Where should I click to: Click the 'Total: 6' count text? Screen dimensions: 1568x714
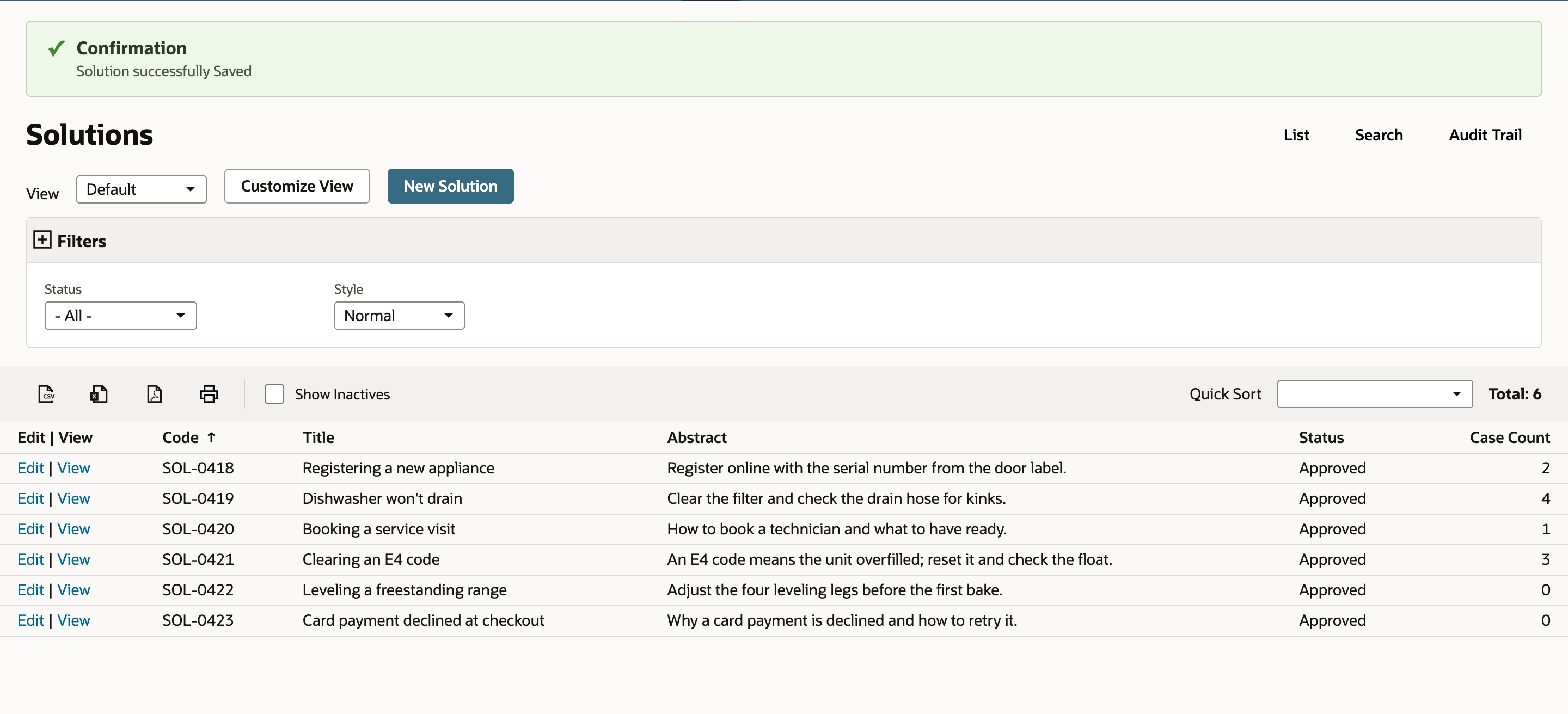[1515, 394]
